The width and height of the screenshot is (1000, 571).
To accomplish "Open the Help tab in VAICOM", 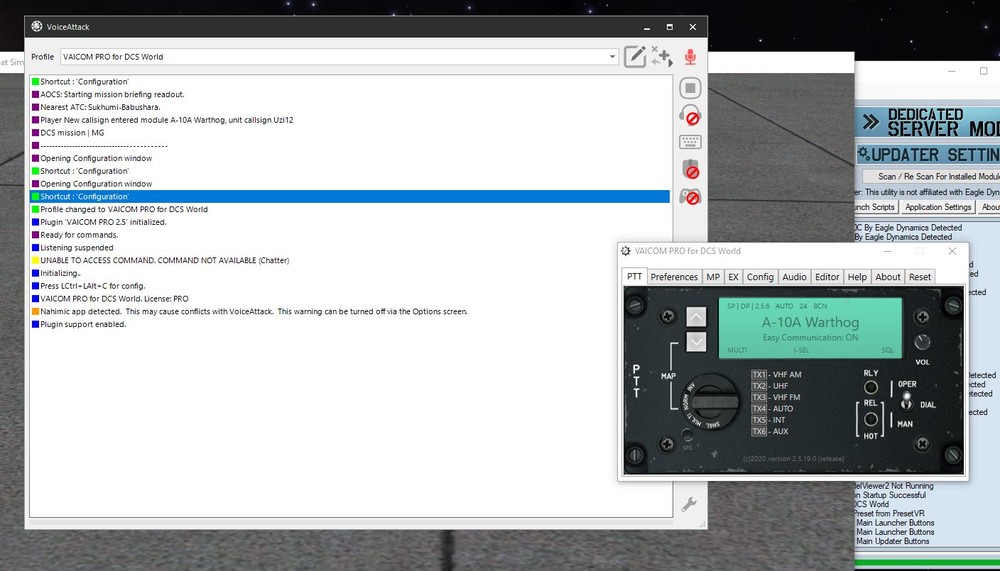I will pos(857,277).
